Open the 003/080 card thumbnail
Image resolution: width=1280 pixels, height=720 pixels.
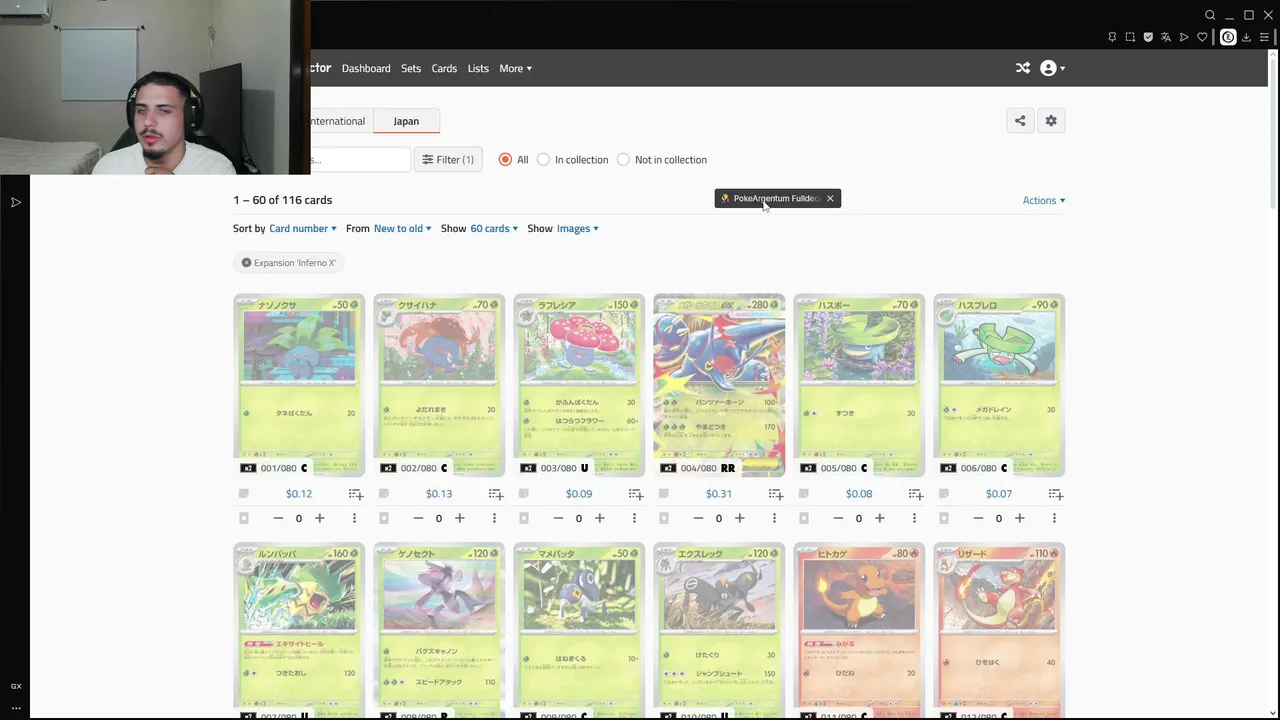pos(579,385)
